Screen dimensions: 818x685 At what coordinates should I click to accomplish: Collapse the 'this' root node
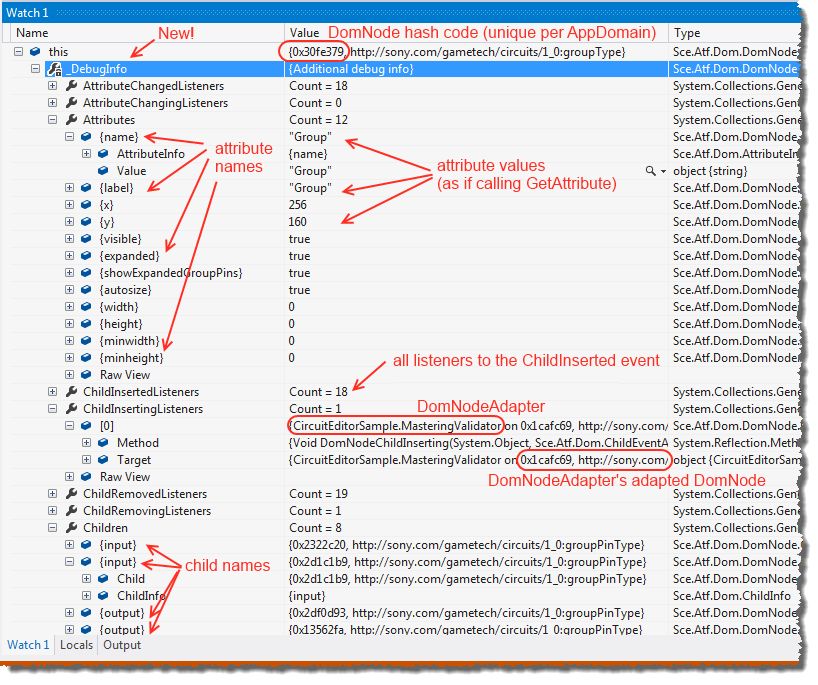coord(18,52)
